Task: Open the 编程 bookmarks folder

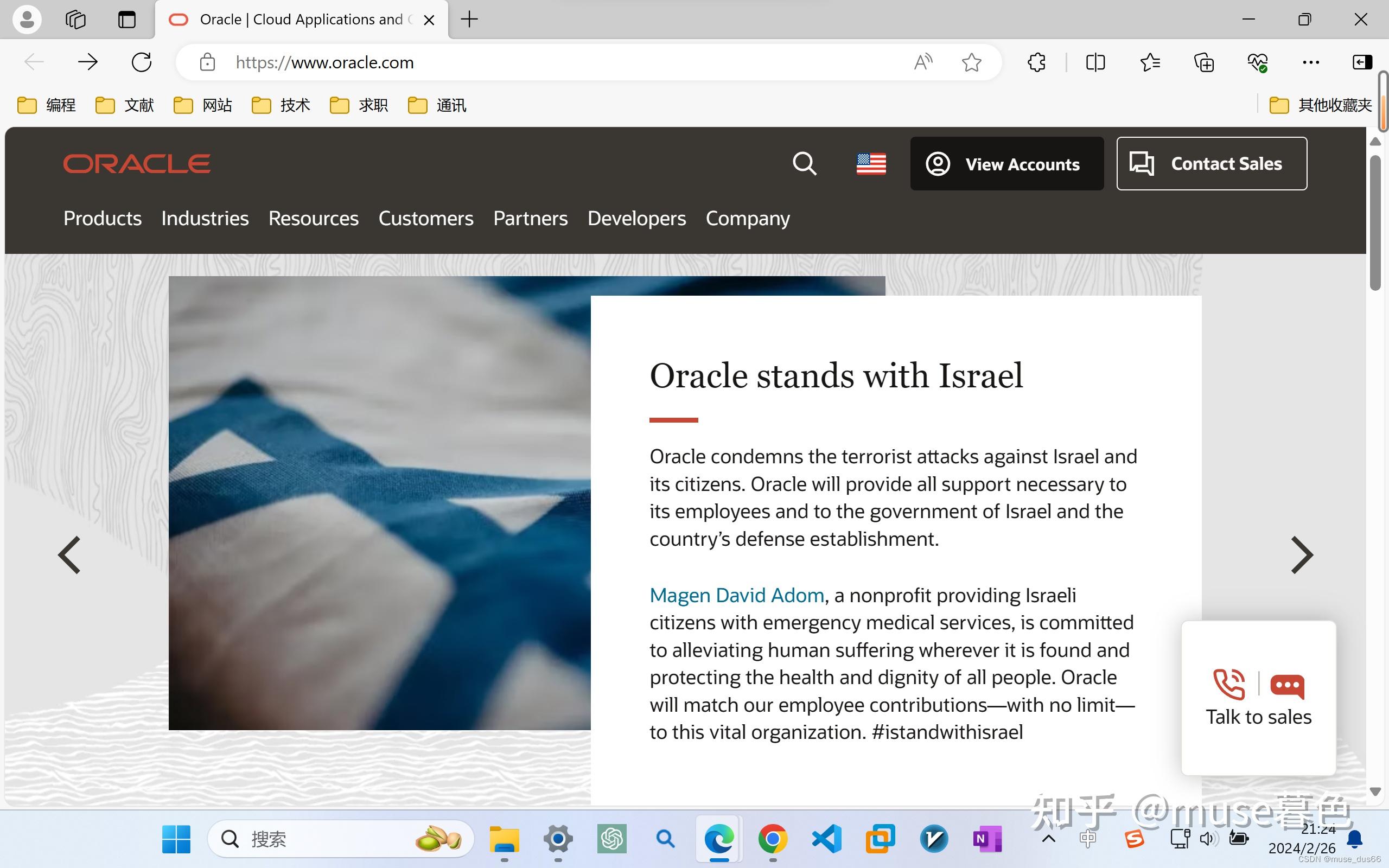Action: [47, 105]
